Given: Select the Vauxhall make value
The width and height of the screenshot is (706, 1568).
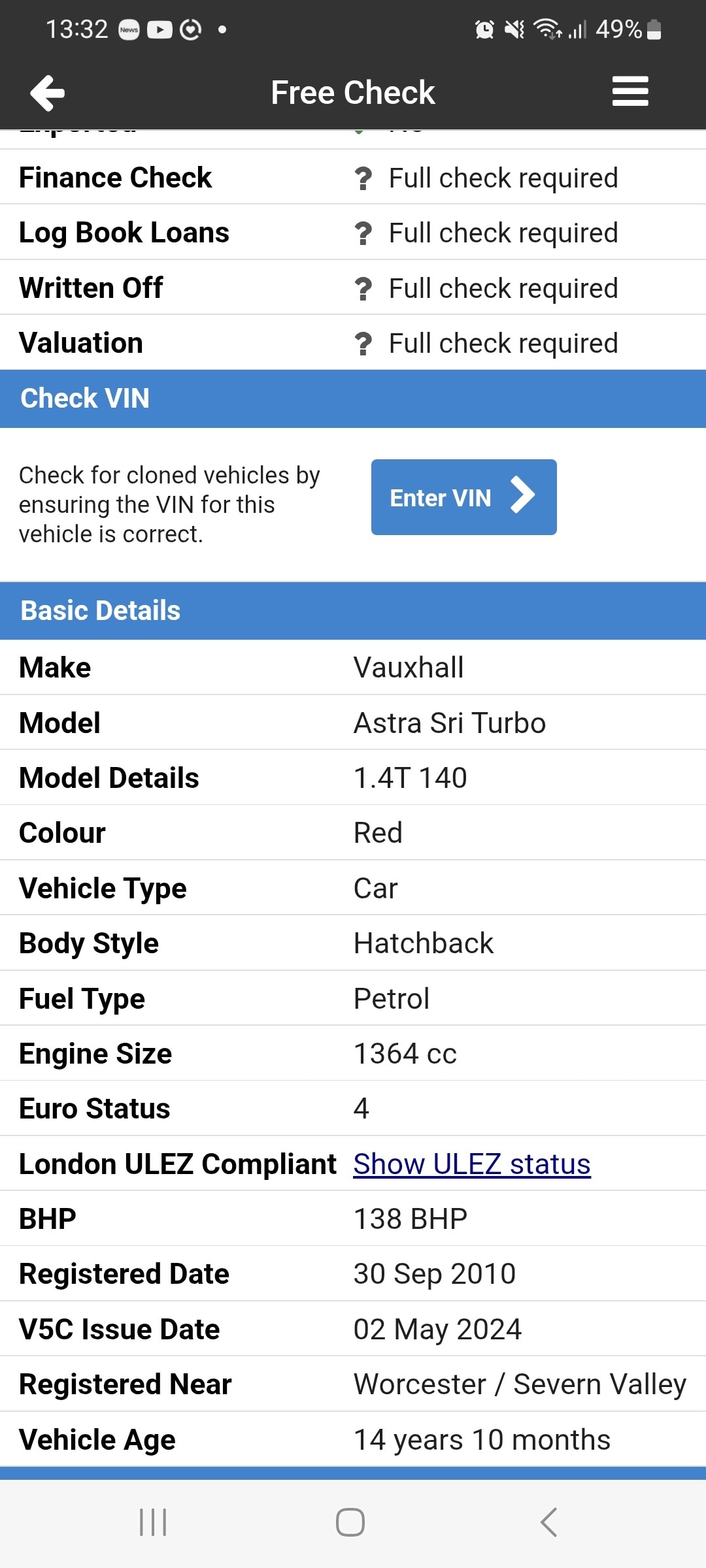Looking at the screenshot, I should click(x=409, y=668).
